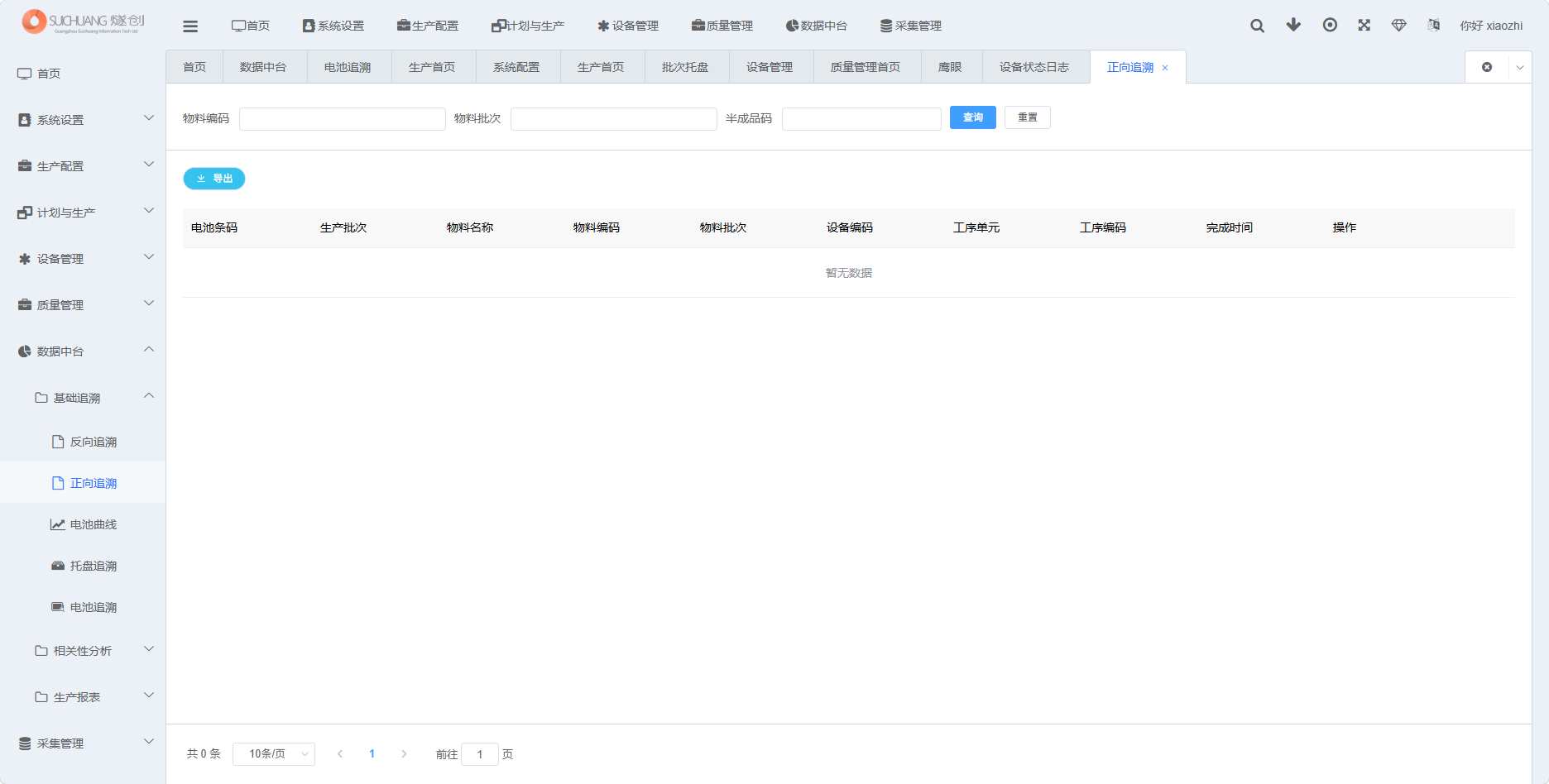The height and width of the screenshot is (784, 1549).
Task: Click the 系统设置 sidebar icon
Action: click(25, 120)
